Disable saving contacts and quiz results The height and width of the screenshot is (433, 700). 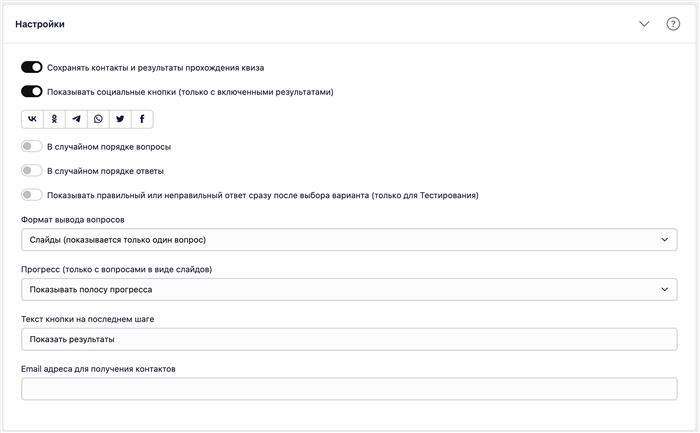click(x=32, y=67)
